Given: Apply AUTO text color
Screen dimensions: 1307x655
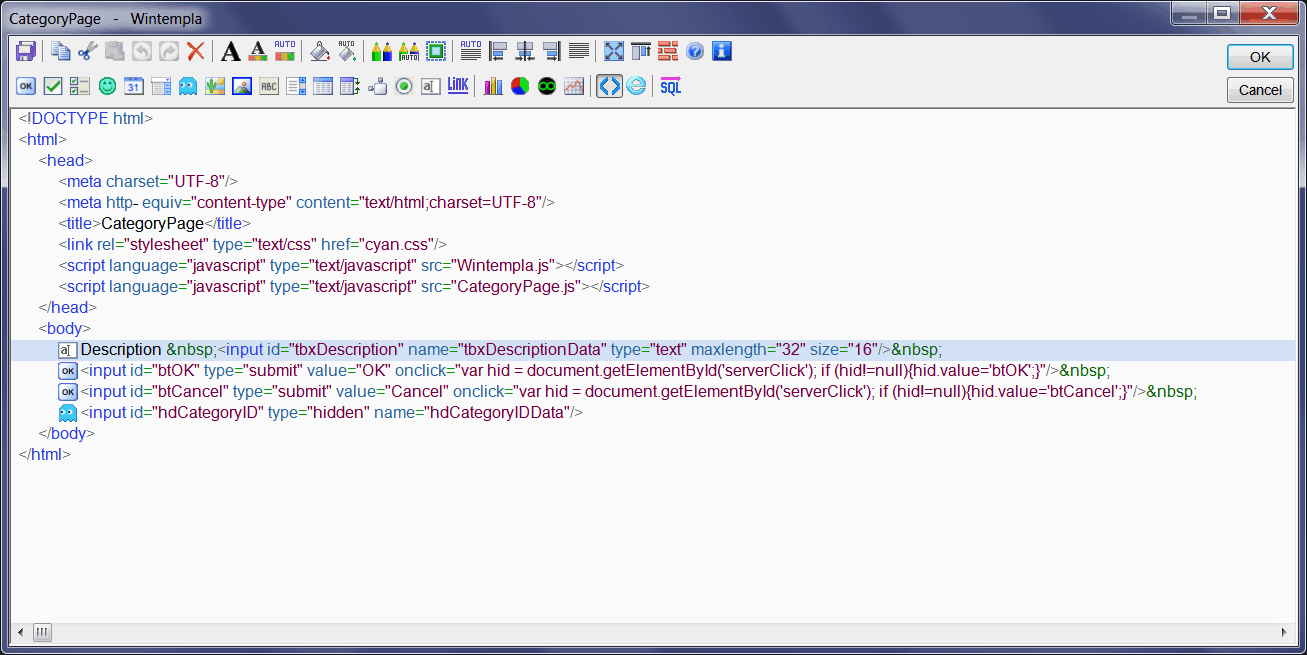Looking at the screenshot, I should [x=285, y=51].
